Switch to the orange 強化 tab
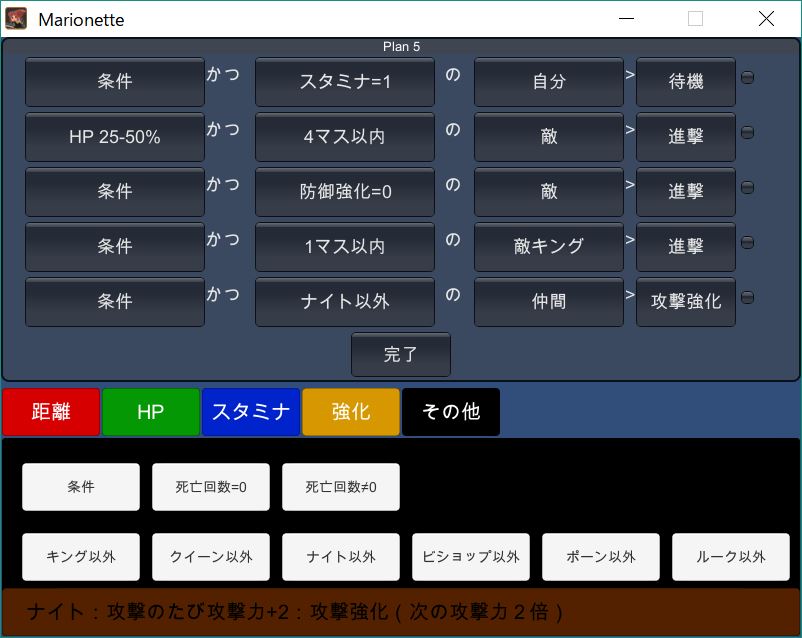This screenshot has height=638, width=802. 351,412
